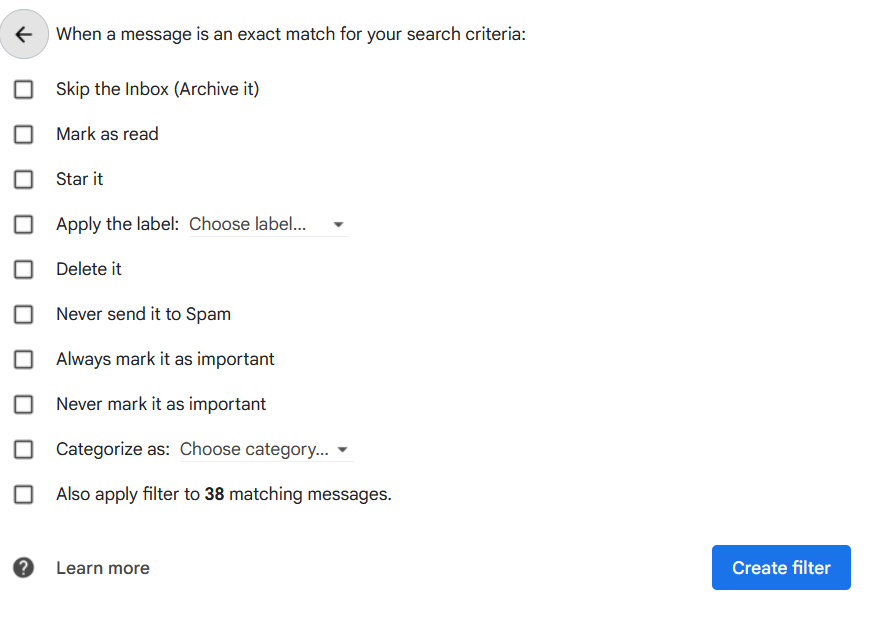Check the Categorize as checkbox
876x618 pixels.
23,449
